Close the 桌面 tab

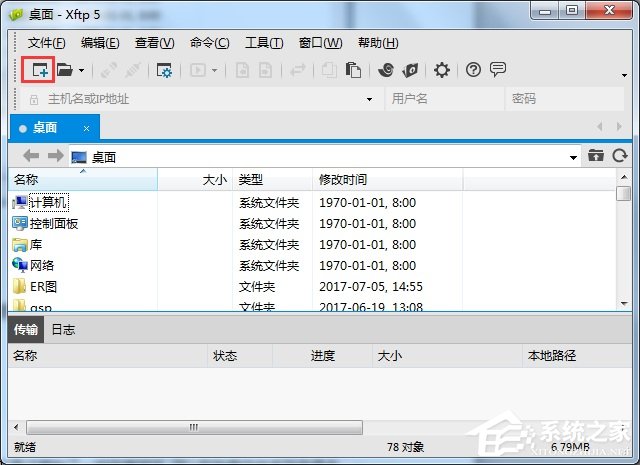point(87,128)
